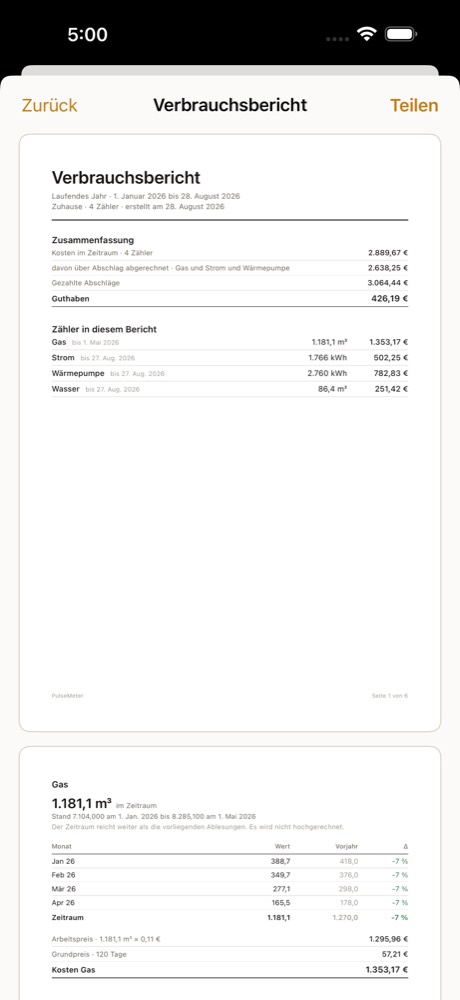
Task: Tap the Gezahlte Abschläge row
Action: 230,283
